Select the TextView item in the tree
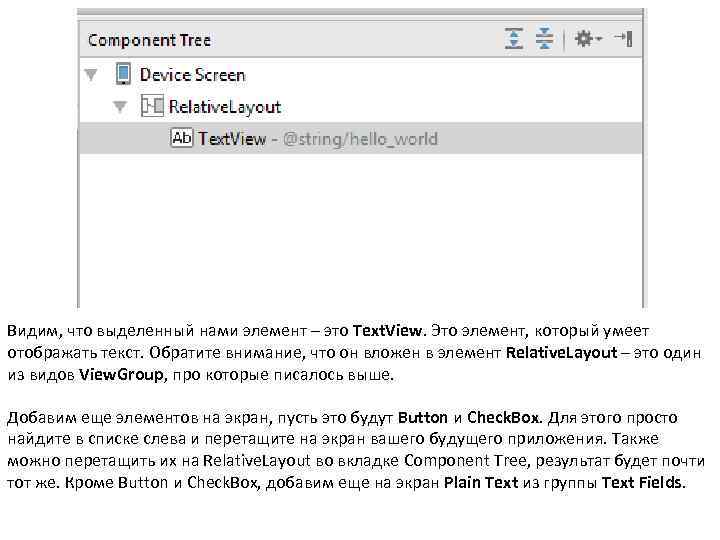 tap(232, 139)
